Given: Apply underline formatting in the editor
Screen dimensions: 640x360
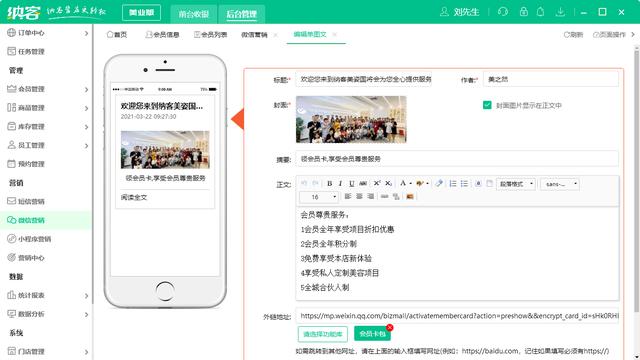Looking at the screenshot, I should point(351,184).
